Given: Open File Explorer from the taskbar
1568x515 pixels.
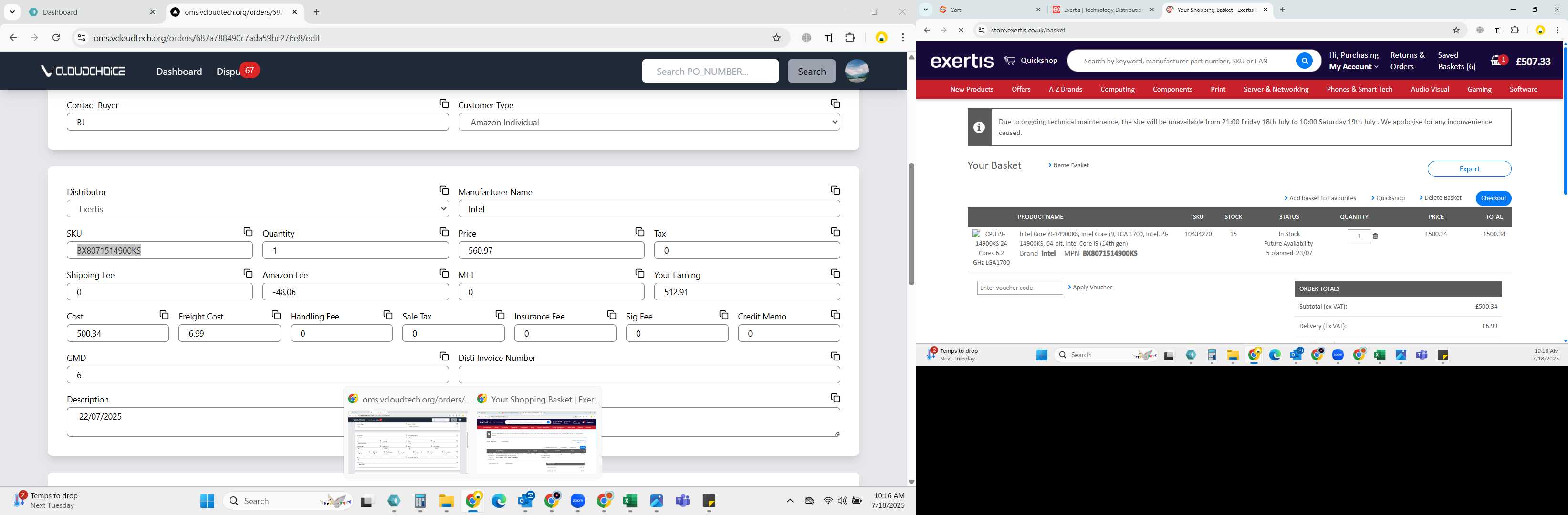Looking at the screenshot, I should [447, 501].
